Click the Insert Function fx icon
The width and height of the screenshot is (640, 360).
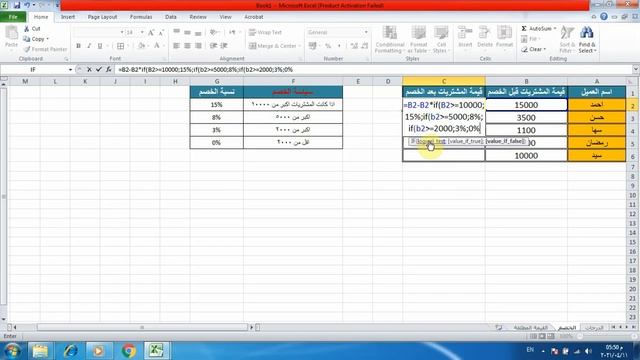click(109, 70)
